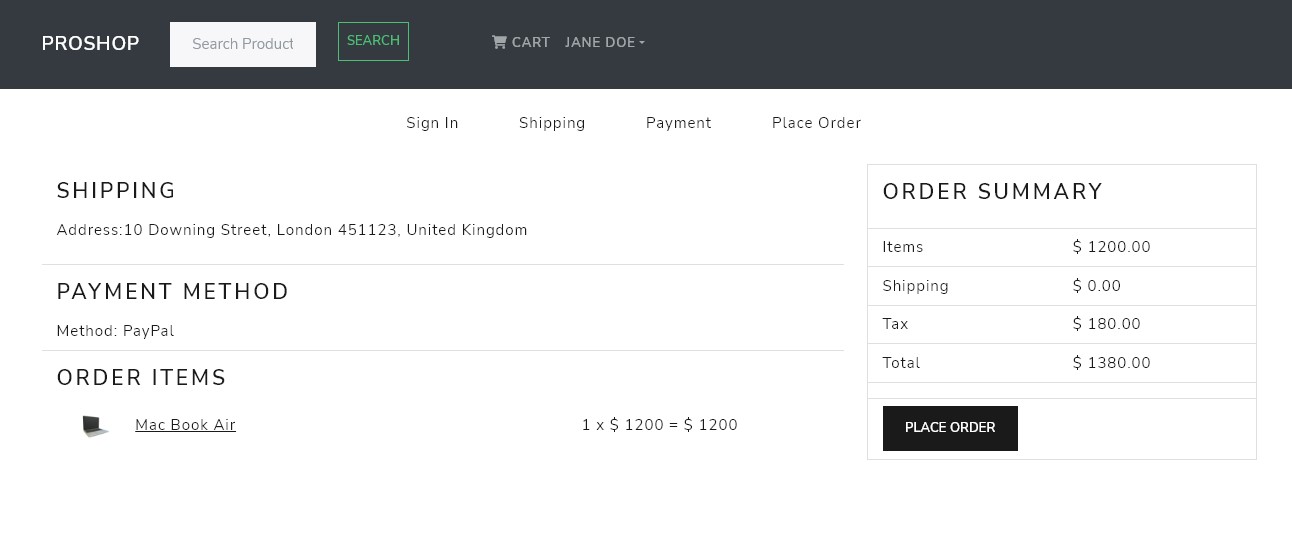This screenshot has width=1292, height=557.
Task: Select the Place Order step label
Action: 816,123
